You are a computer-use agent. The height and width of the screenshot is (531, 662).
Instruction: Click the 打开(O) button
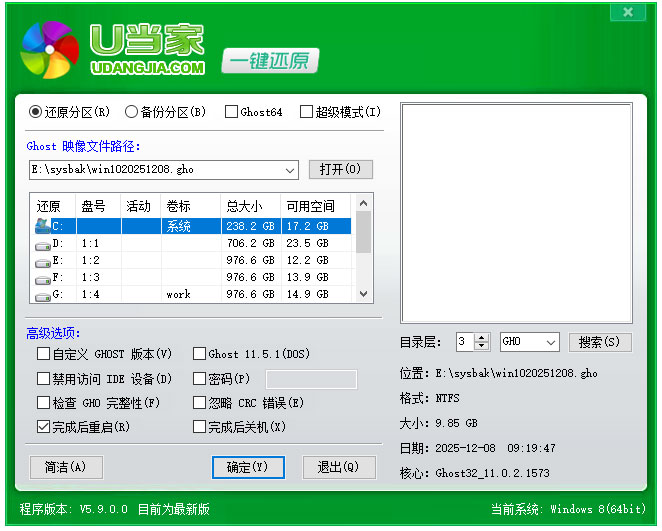click(340, 170)
